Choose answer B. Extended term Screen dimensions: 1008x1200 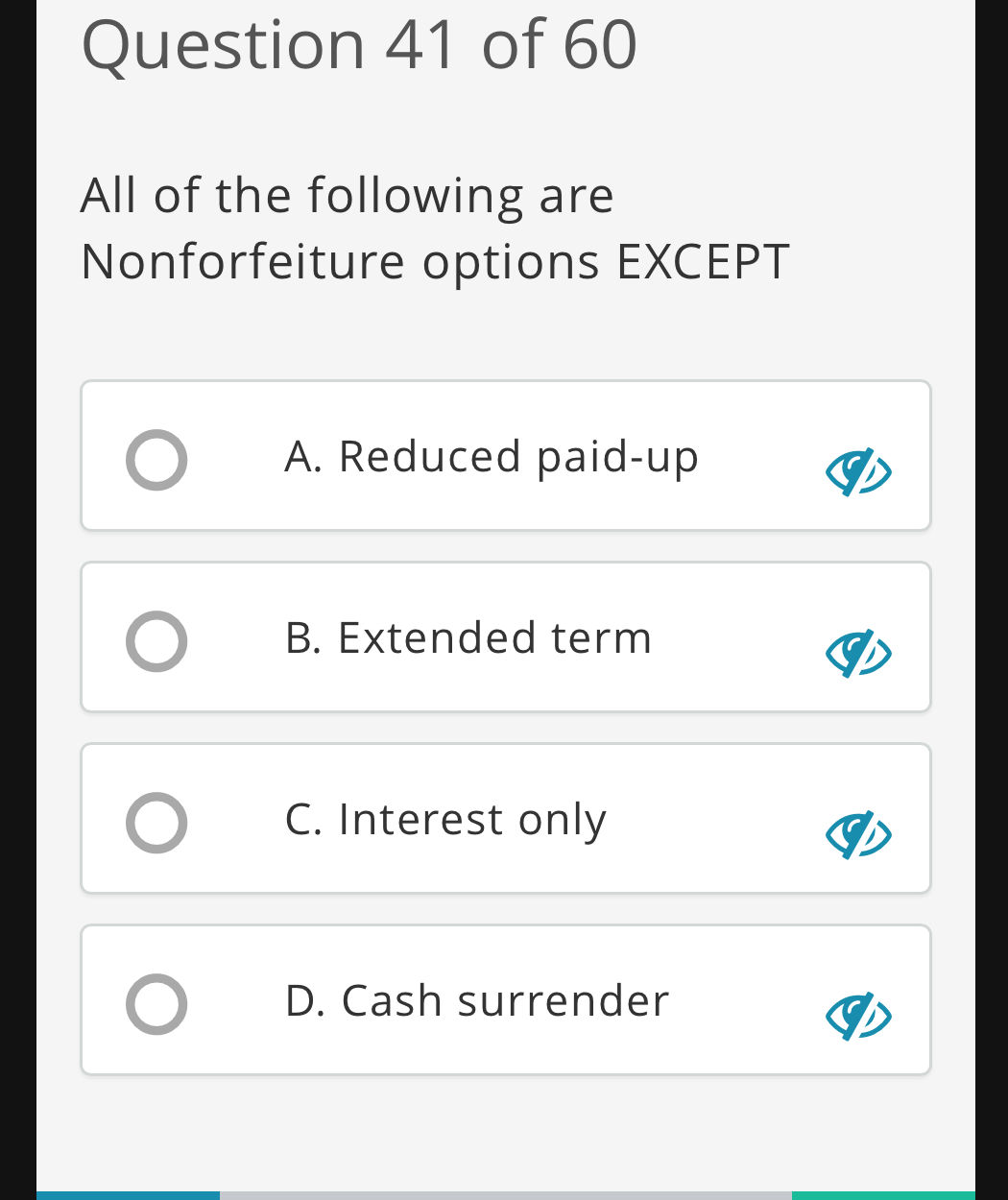coord(469,636)
